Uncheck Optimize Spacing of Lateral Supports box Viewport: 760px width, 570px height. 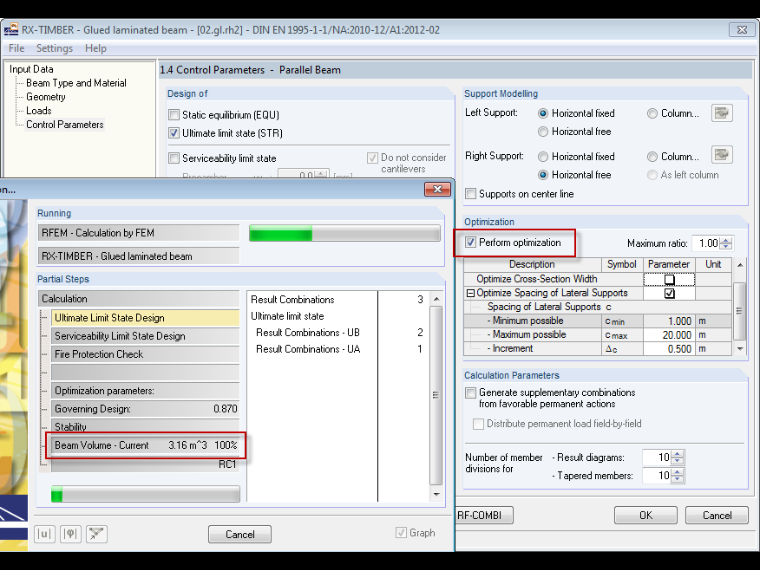pos(669,293)
